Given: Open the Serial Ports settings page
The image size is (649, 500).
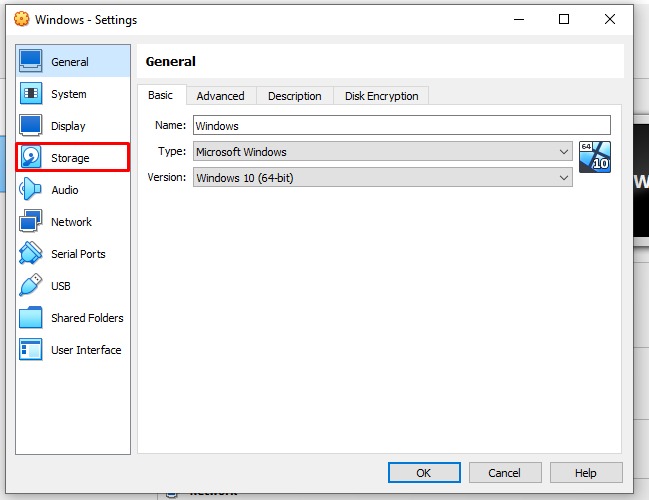Looking at the screenshot, I should click(73, 253).
